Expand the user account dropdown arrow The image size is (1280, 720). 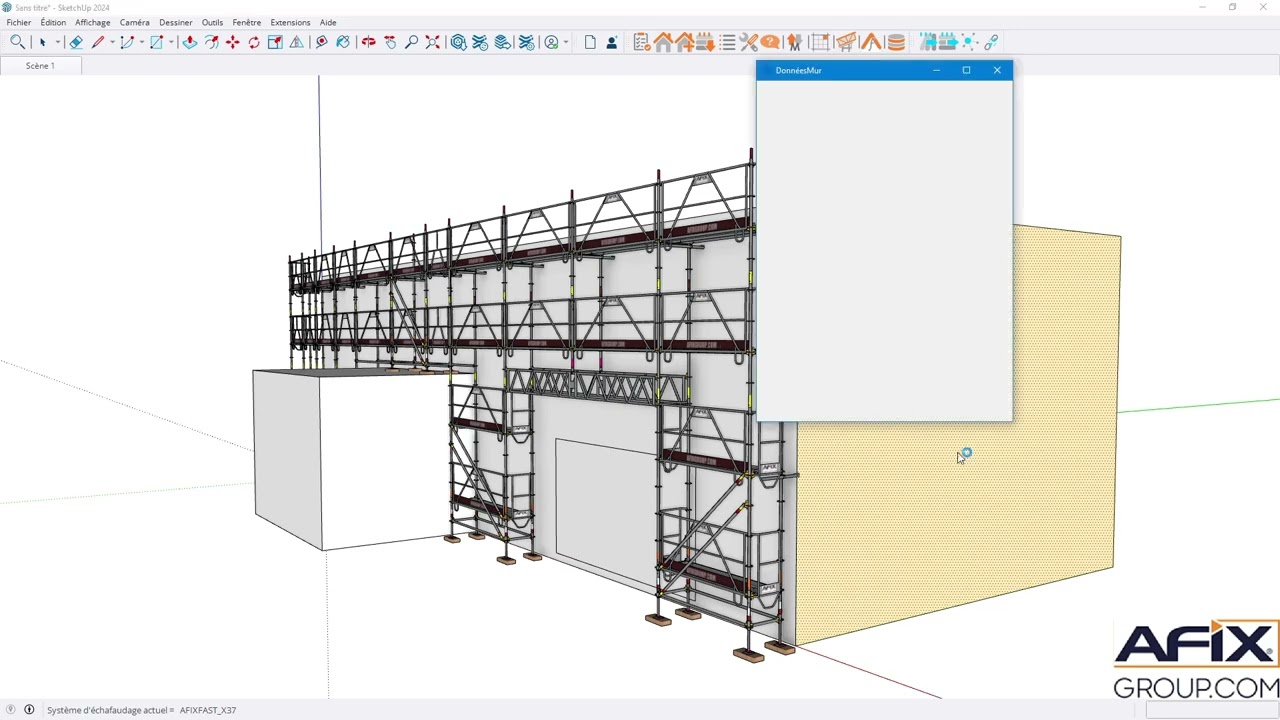coord(566,42)
